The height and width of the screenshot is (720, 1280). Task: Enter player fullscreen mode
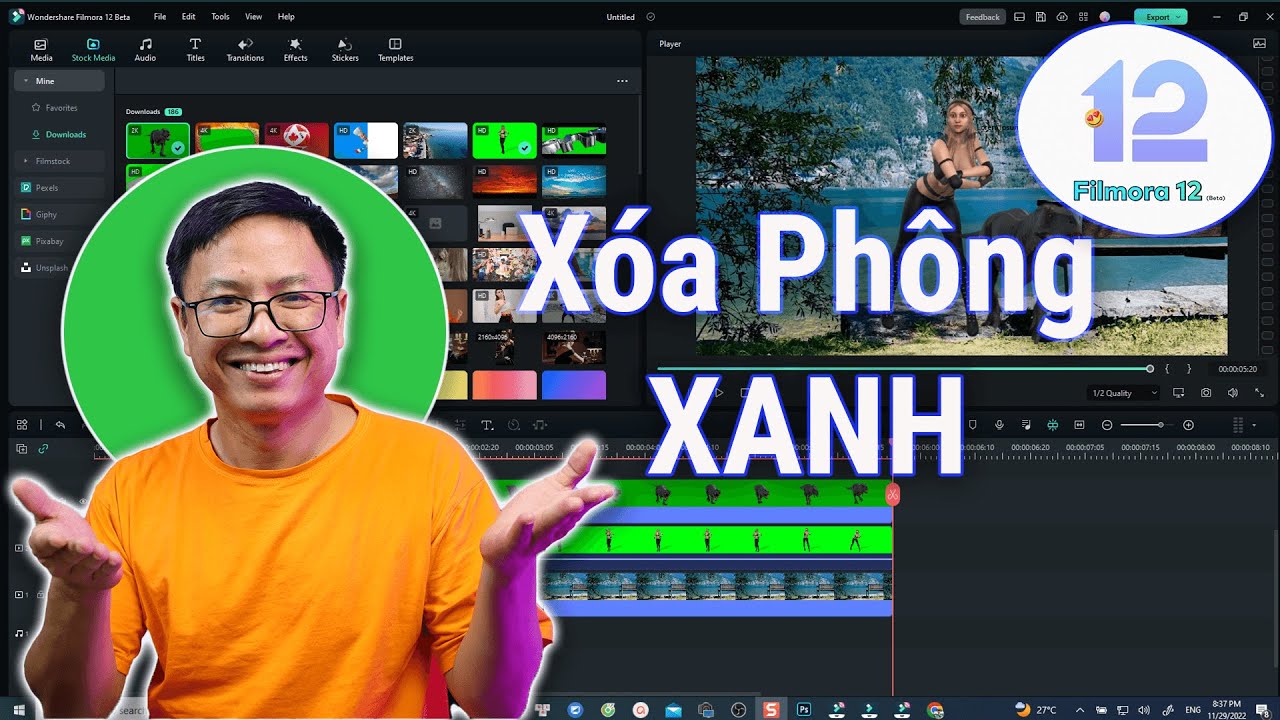(1259, 393)
